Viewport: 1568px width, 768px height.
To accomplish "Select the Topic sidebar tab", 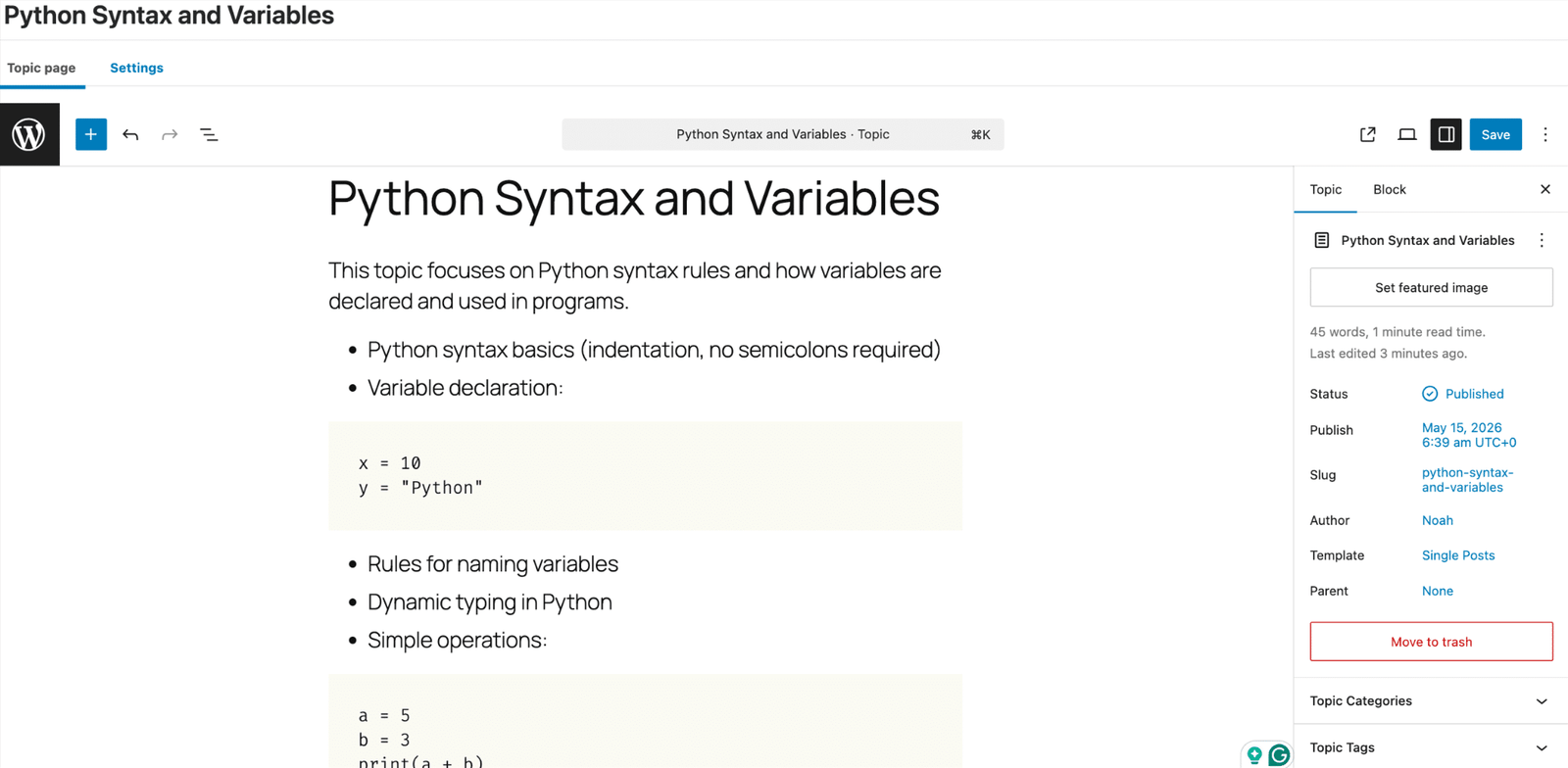I will pyautogui.click(x=1326, y=189).
